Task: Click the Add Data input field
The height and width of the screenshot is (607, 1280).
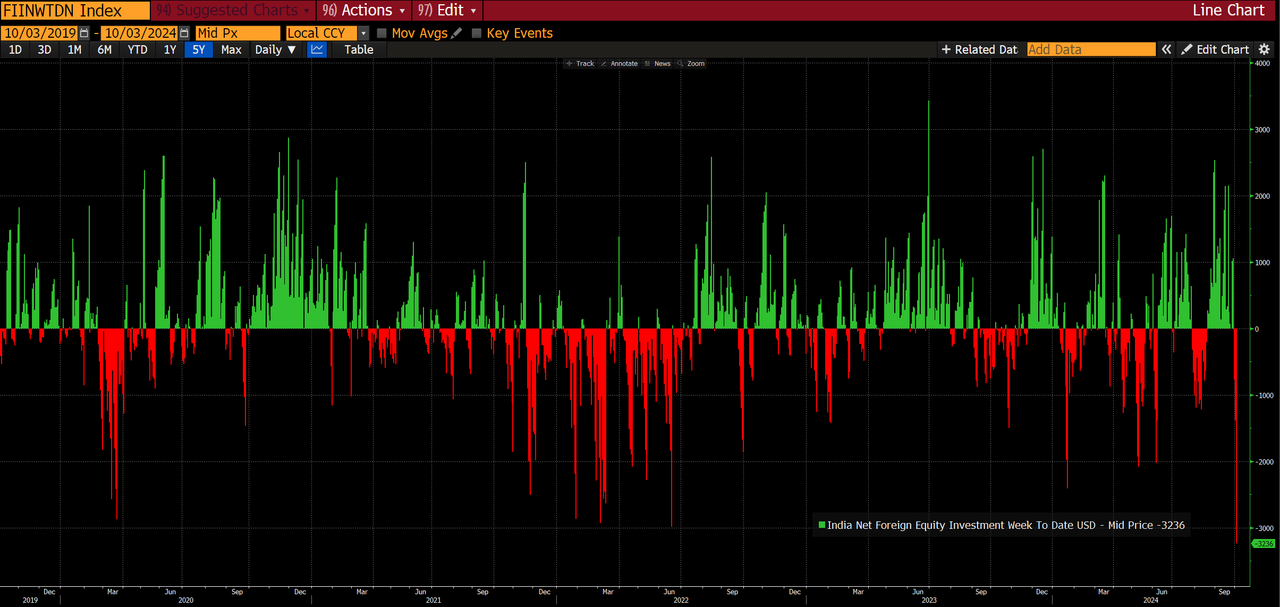Action: point(1090,49)
